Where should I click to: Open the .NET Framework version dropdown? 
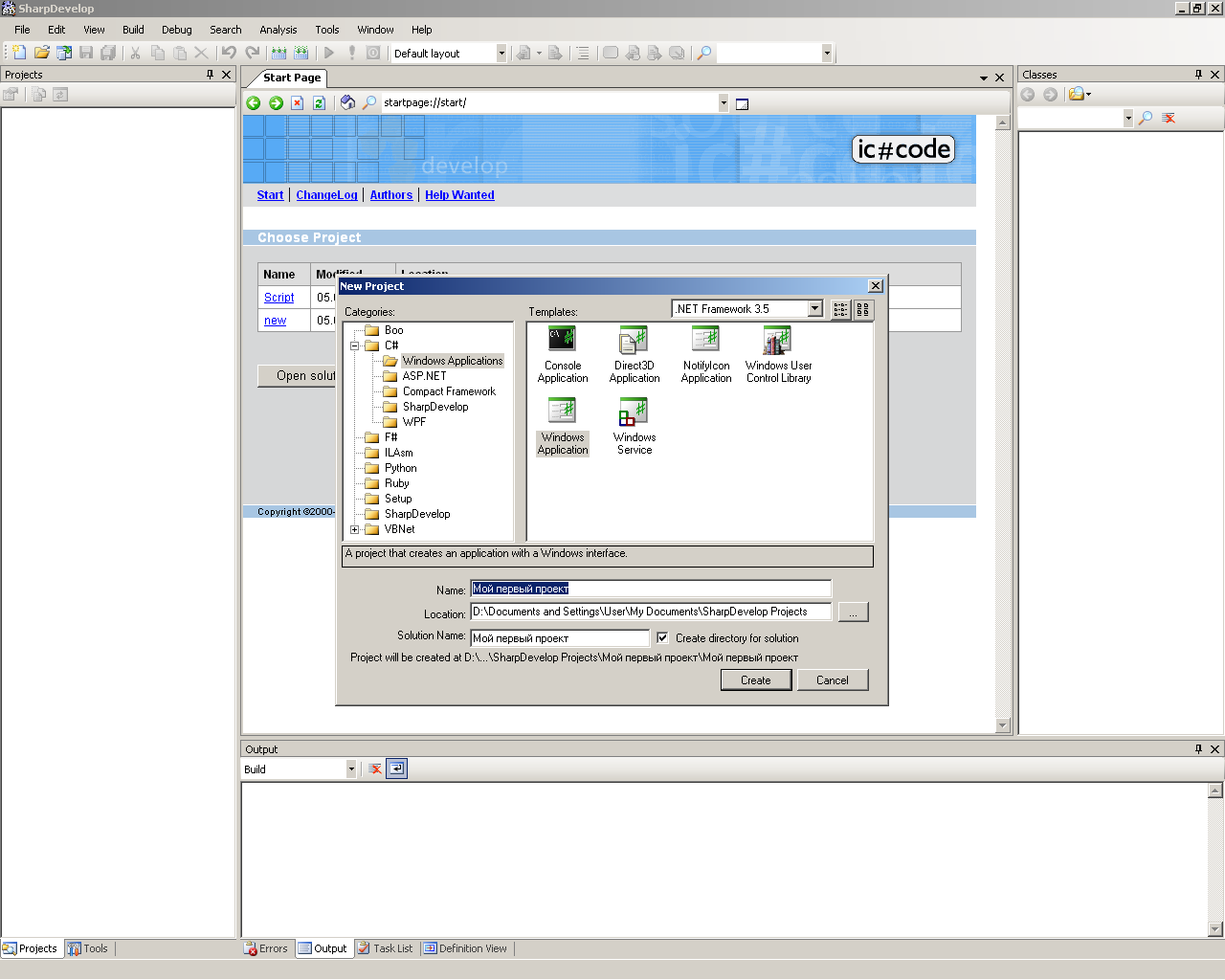[x=815, y=309]
